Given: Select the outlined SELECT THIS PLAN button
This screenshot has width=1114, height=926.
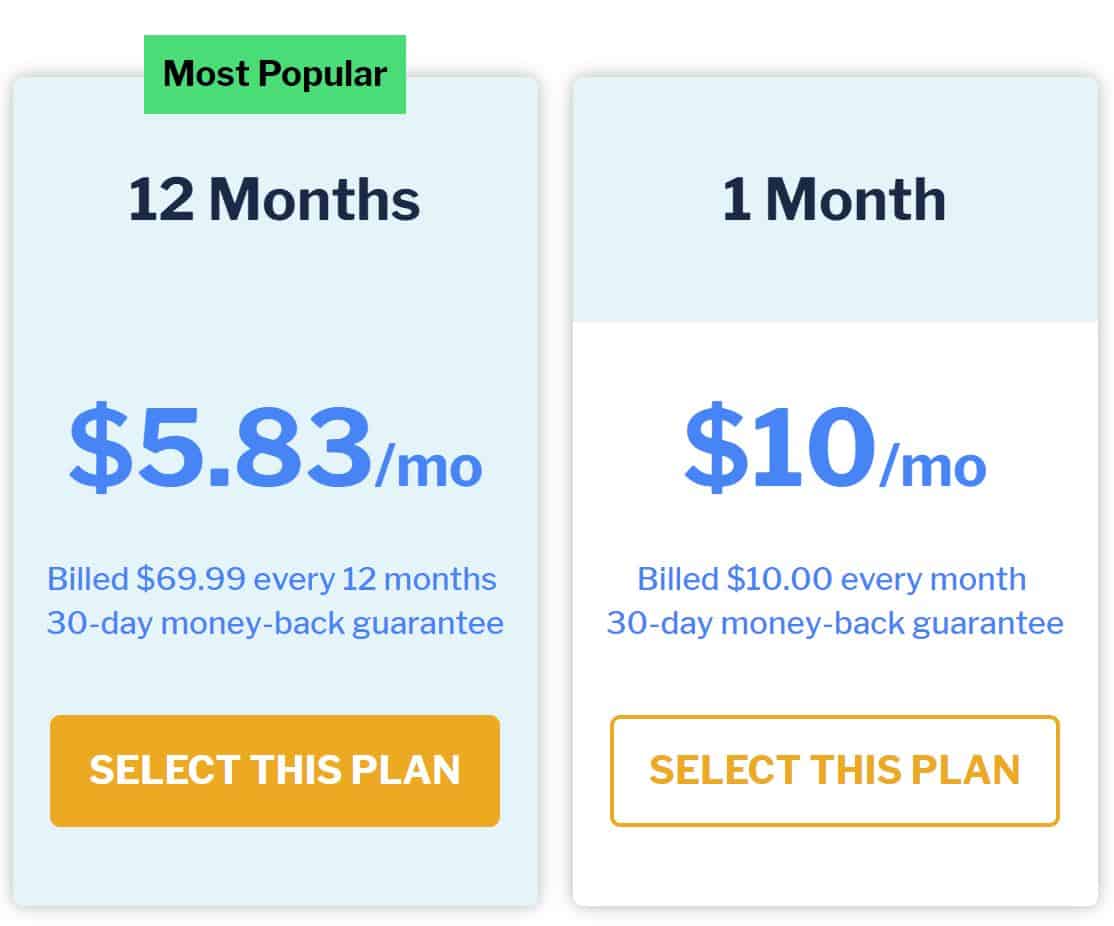Looking at the screenshot, I should (x=835, y=770).
